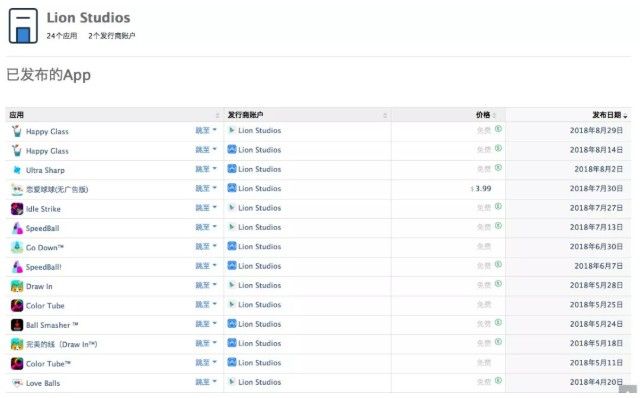The height and width of the screenshot is (398, 643).
Task: Click App Store icon in Happy Glass 8月14日 row
Action: tap(232, 149)
